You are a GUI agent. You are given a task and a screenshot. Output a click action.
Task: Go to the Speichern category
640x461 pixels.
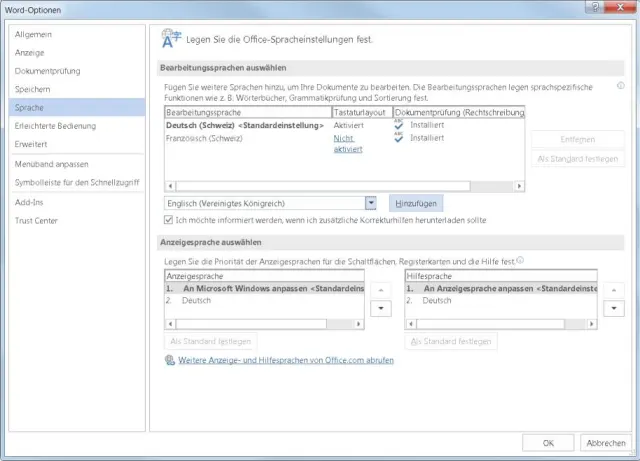(x=77, y=89)
